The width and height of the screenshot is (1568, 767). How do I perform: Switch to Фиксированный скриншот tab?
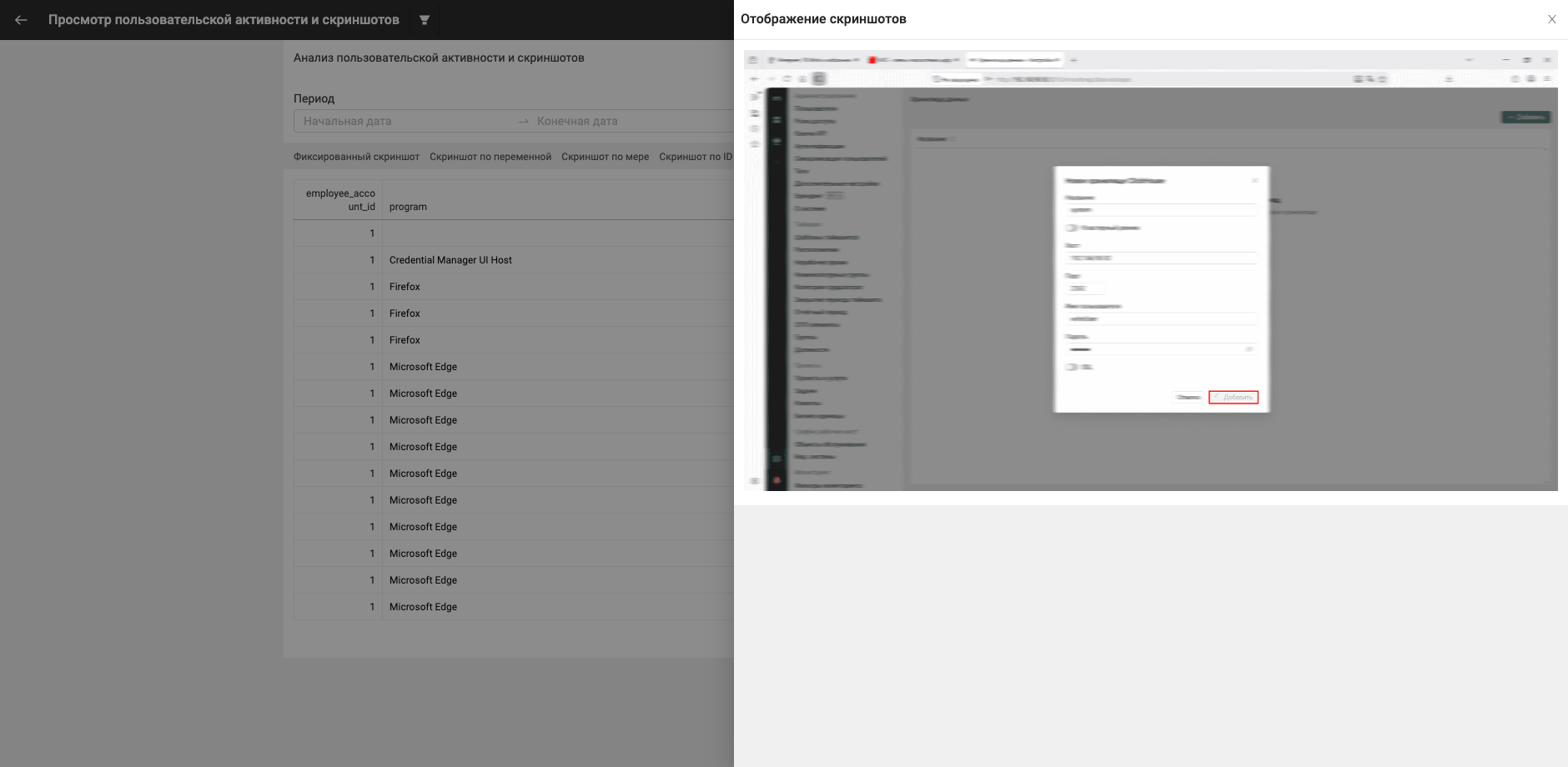356,157
